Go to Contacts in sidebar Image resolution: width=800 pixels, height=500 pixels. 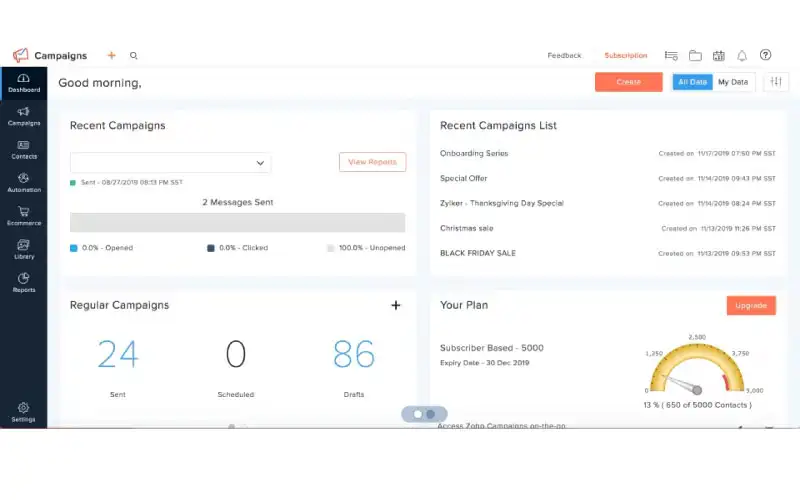pyautogui.click(x=23, y=150)
